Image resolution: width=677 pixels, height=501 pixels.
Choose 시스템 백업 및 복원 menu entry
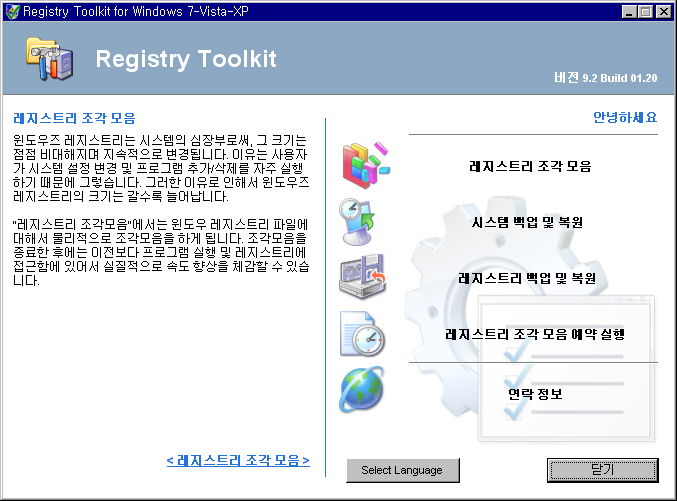coord(527,222)
